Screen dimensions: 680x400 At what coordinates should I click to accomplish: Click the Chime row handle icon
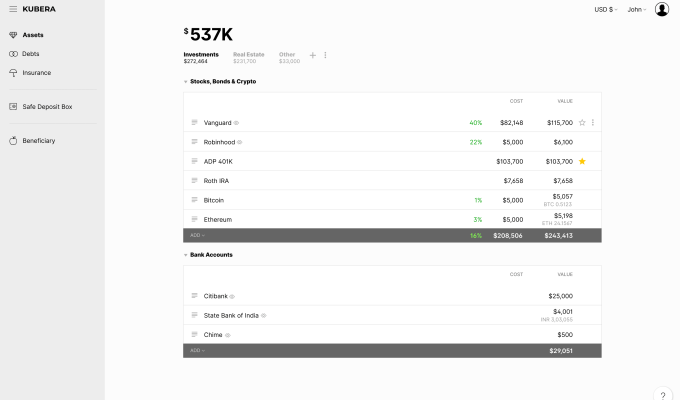tap(194, 334)
